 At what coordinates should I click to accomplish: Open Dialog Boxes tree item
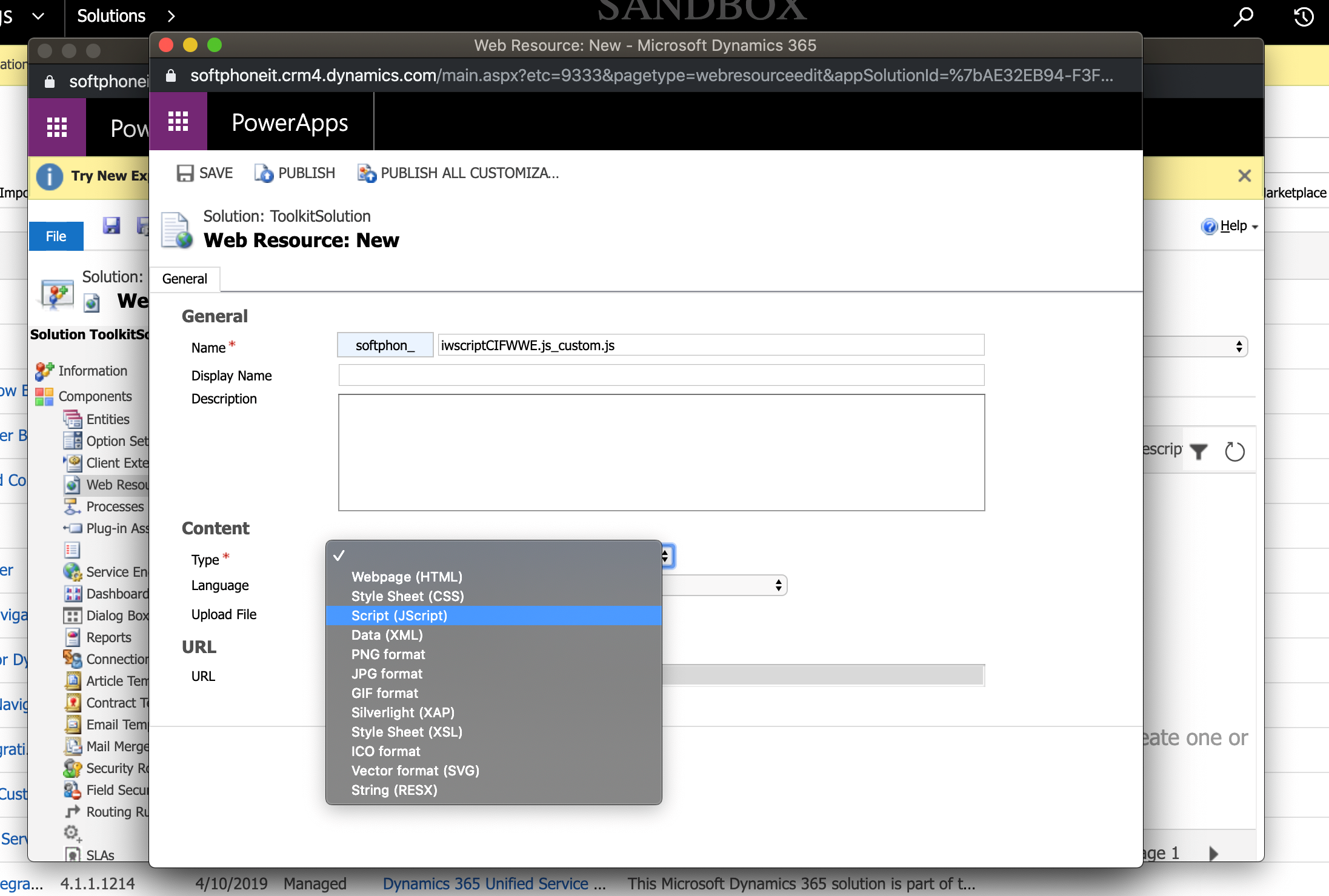coord(106,616)
